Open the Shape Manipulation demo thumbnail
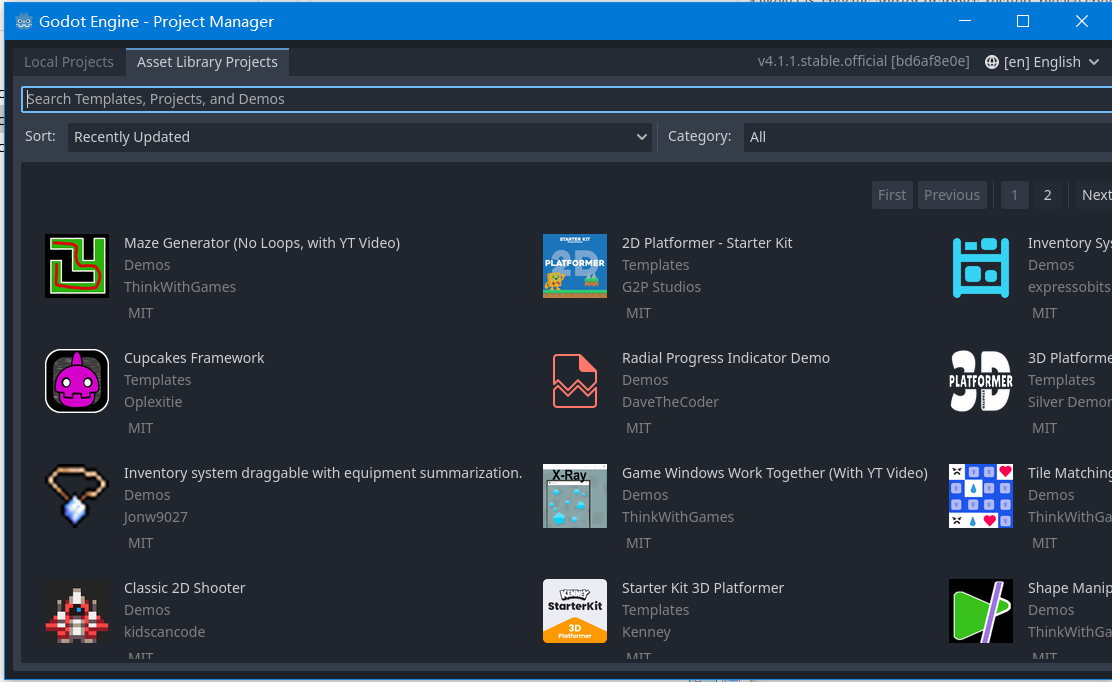 [x=980, y=610]
